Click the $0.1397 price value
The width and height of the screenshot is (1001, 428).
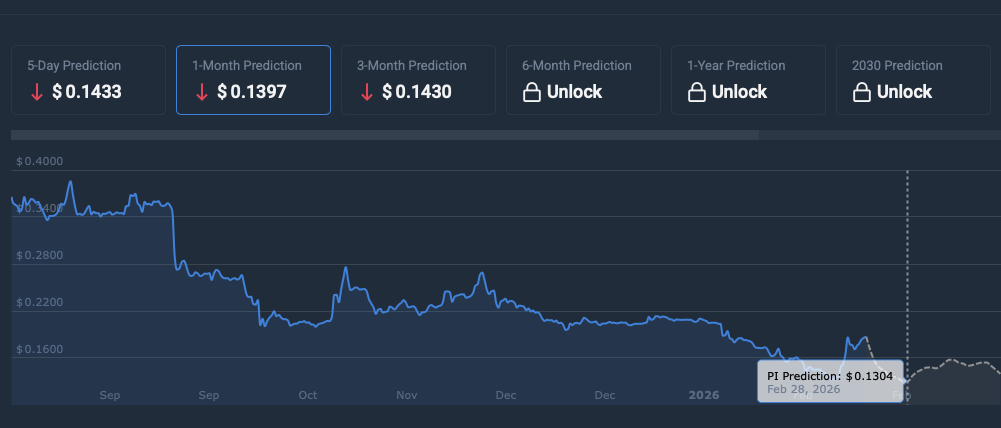252,92
